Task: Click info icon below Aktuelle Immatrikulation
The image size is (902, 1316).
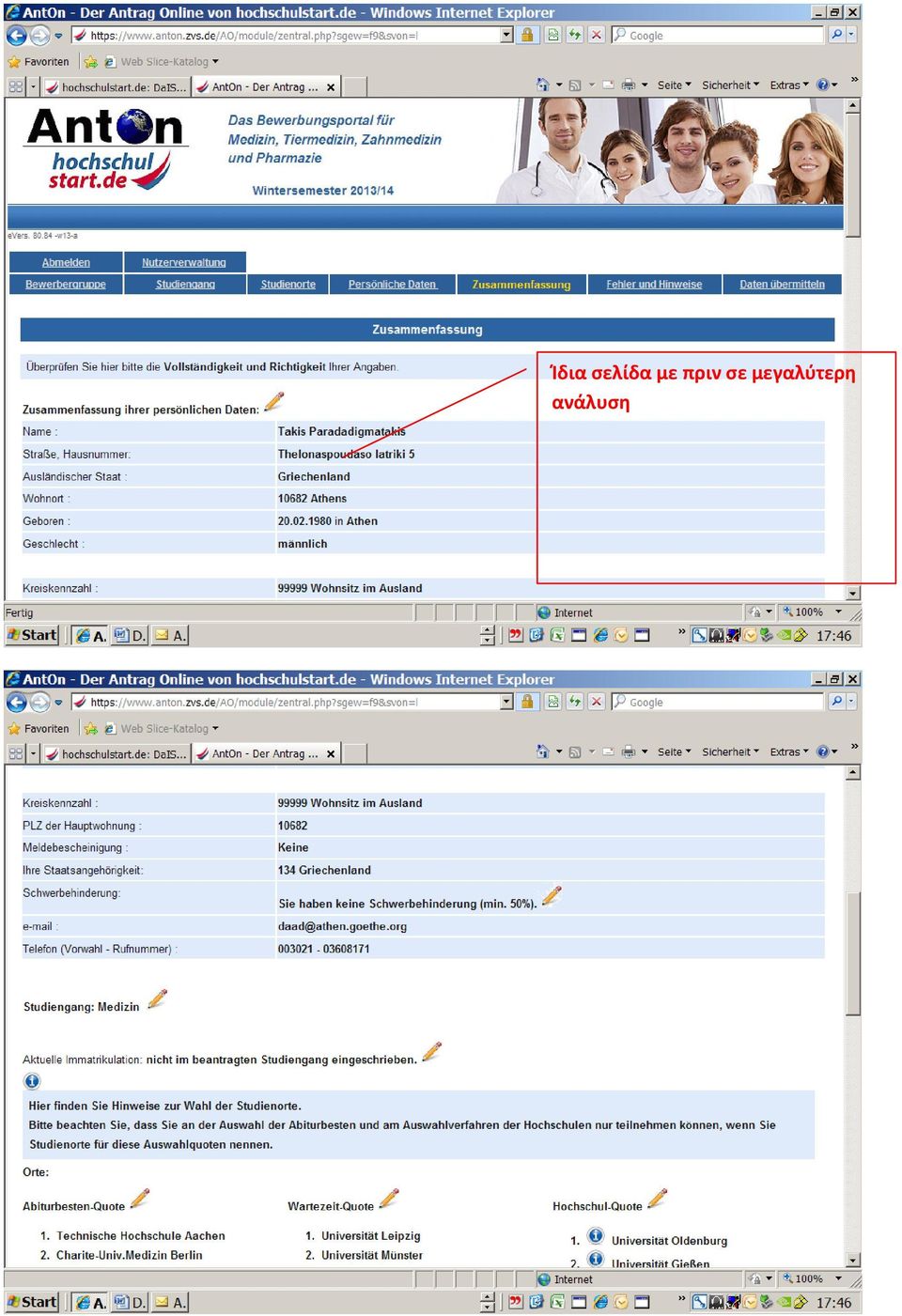Action: pos(32,1081)
